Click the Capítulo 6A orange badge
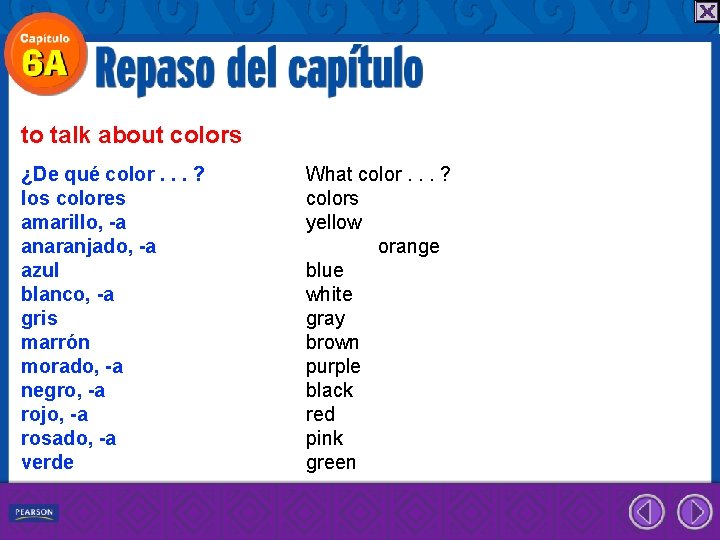Screen dimensions: 720x540 pos(45,54)
